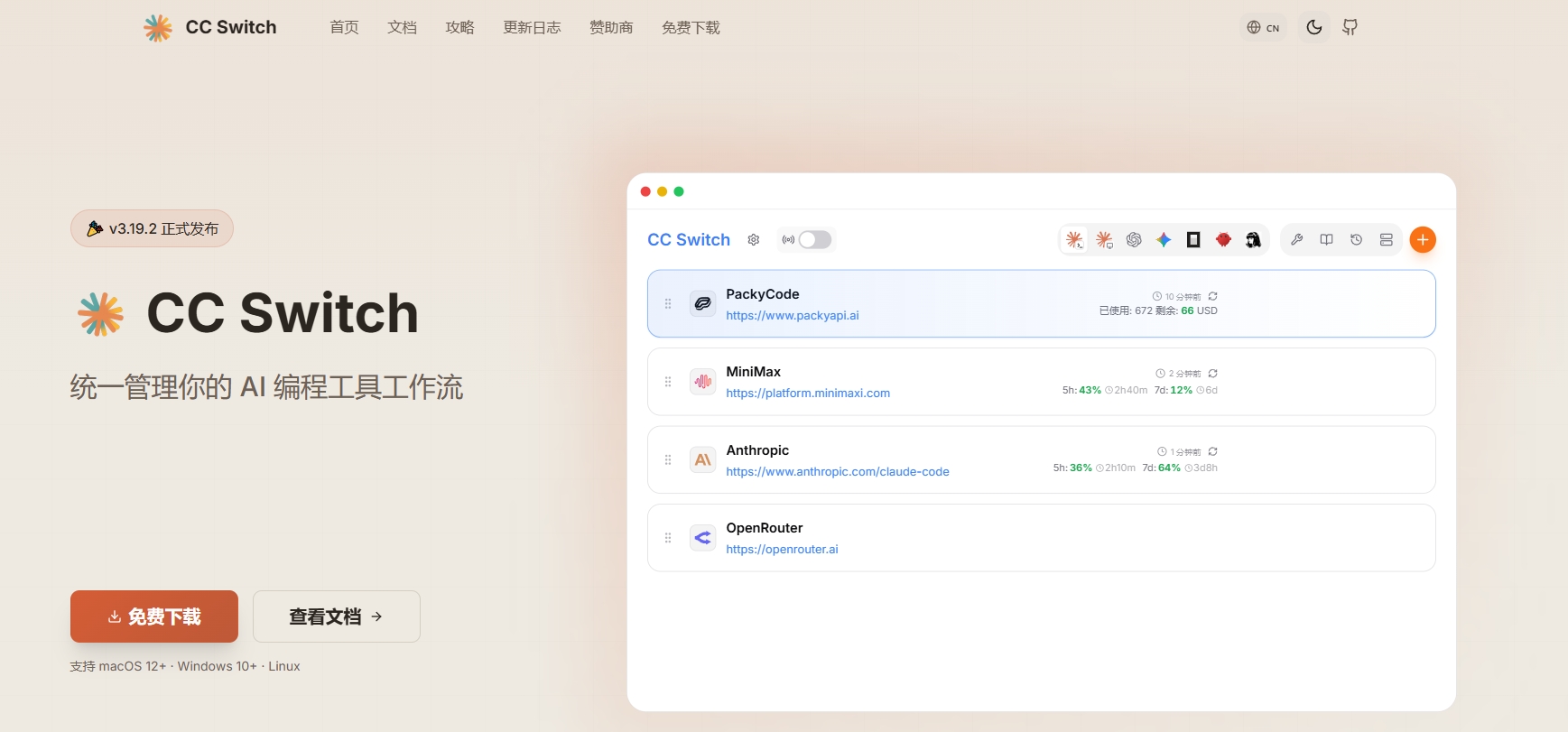Image resolution: width=1568 pixels, height=732 pixels.
Task: Select the Claude Code terminal app icon
Action: [x=1074, y=240]
